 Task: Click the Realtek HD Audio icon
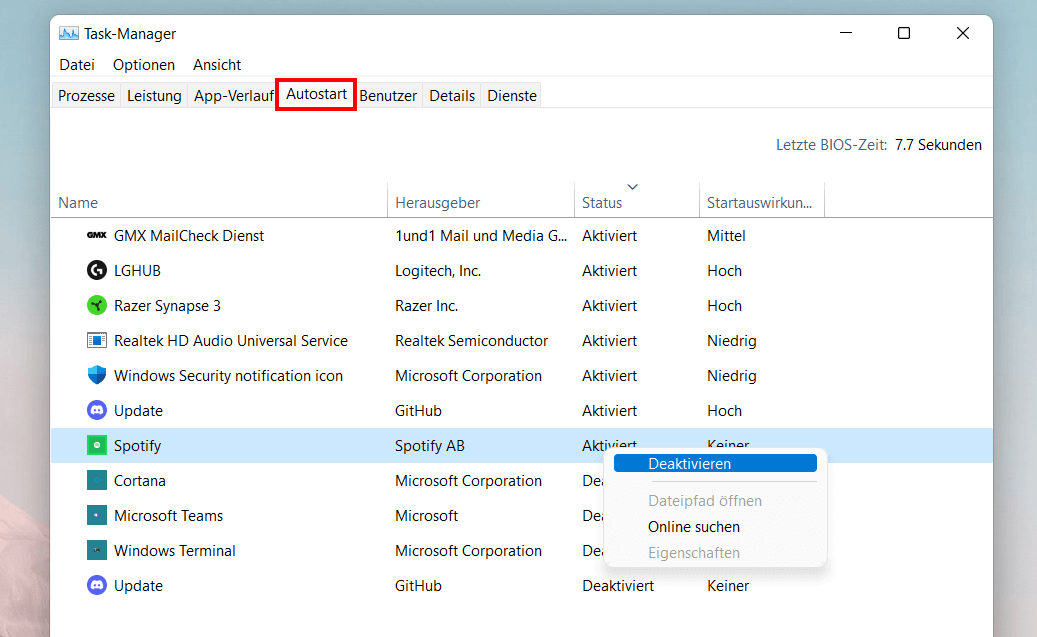pyautogui.click(x=97, y=341)
